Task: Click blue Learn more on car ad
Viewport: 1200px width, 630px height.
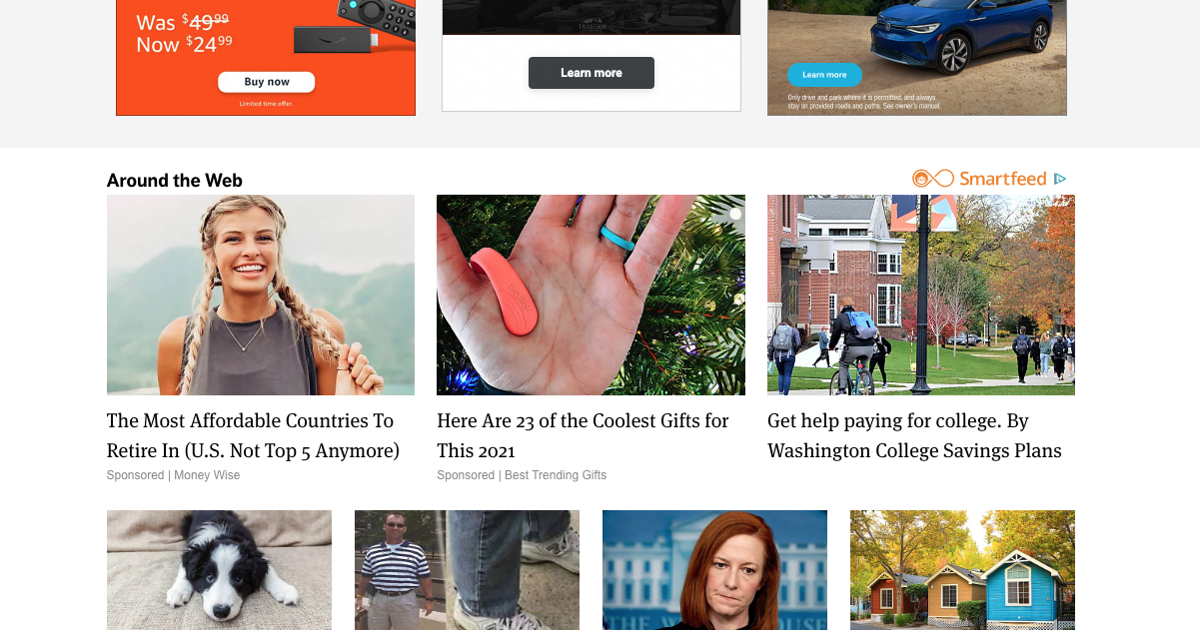Action: tap(824, 74)
